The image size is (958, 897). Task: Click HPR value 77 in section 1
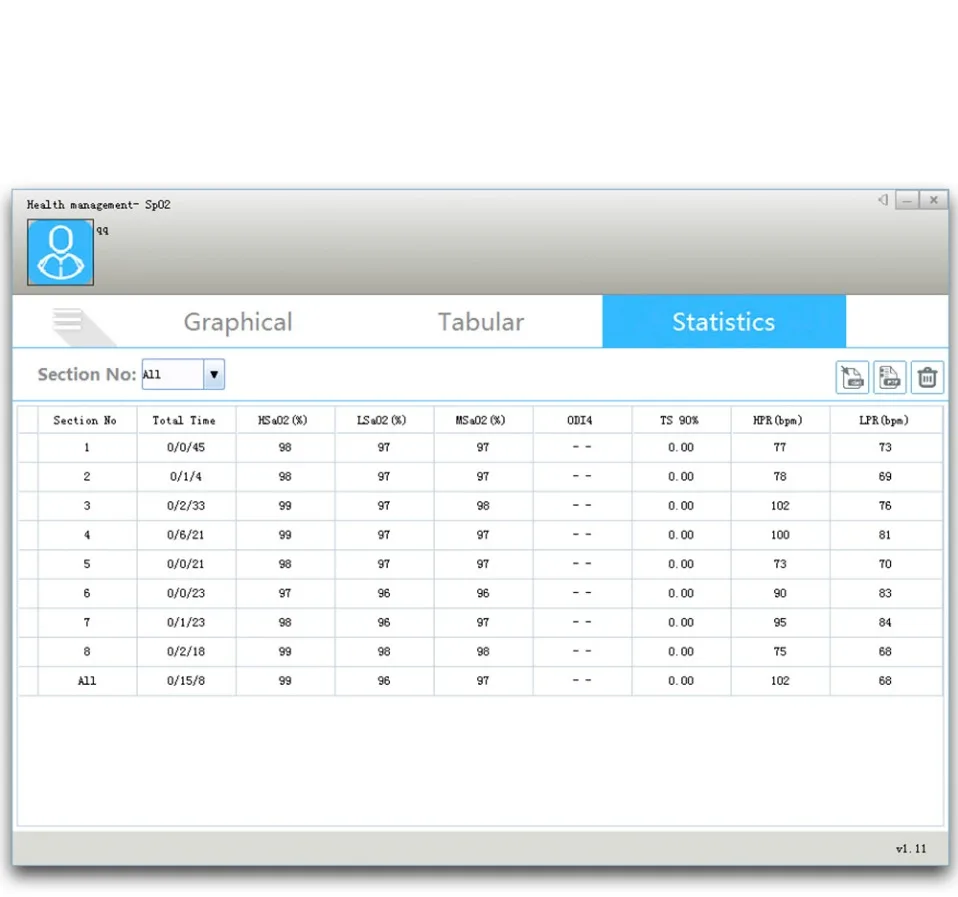coord(780,447)
